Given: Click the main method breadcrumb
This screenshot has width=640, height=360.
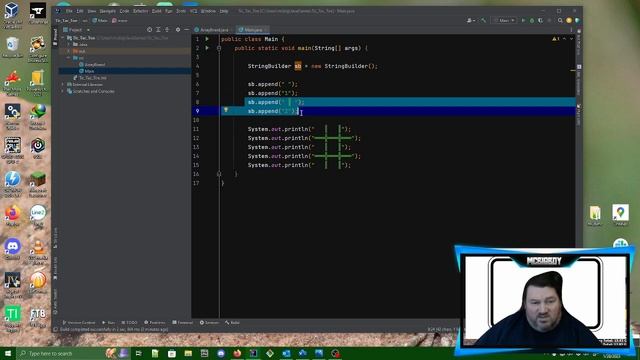Looking at the screenshot, I should coord(120,20).
